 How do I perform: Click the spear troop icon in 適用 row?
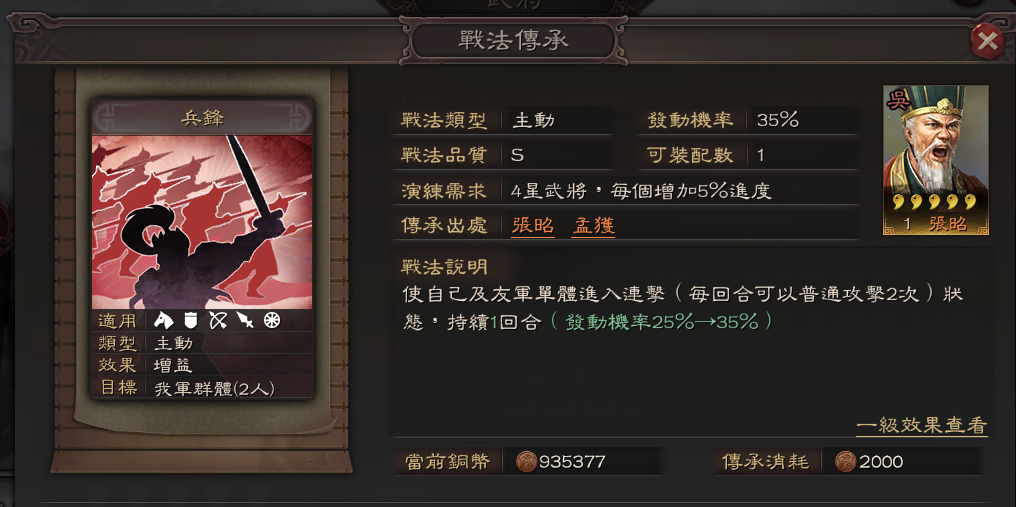click(x=244, y=320)
